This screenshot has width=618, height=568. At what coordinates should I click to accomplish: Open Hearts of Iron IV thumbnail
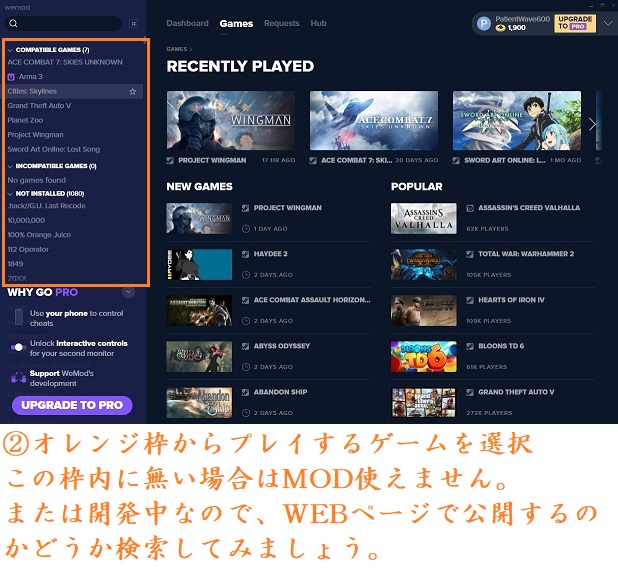[x=424, y=311]
